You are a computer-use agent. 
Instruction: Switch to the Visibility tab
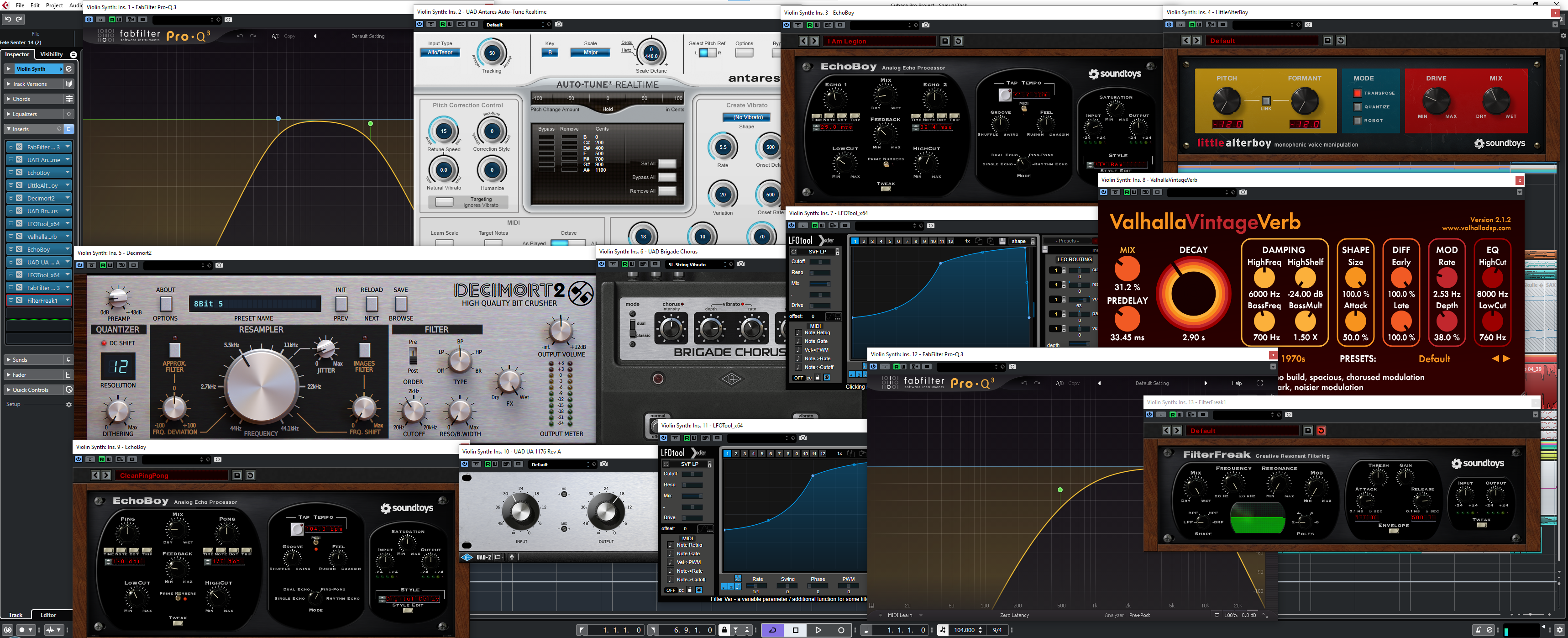51,54
